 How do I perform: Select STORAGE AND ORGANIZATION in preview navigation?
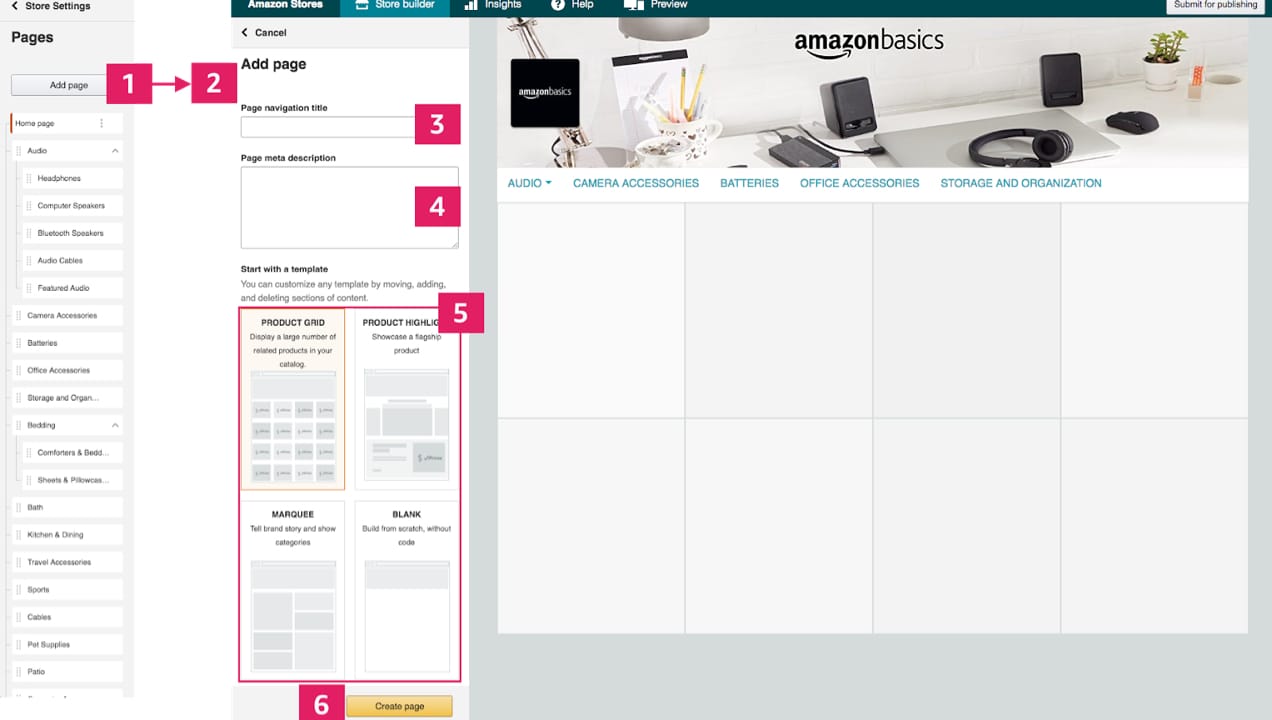1021,183
